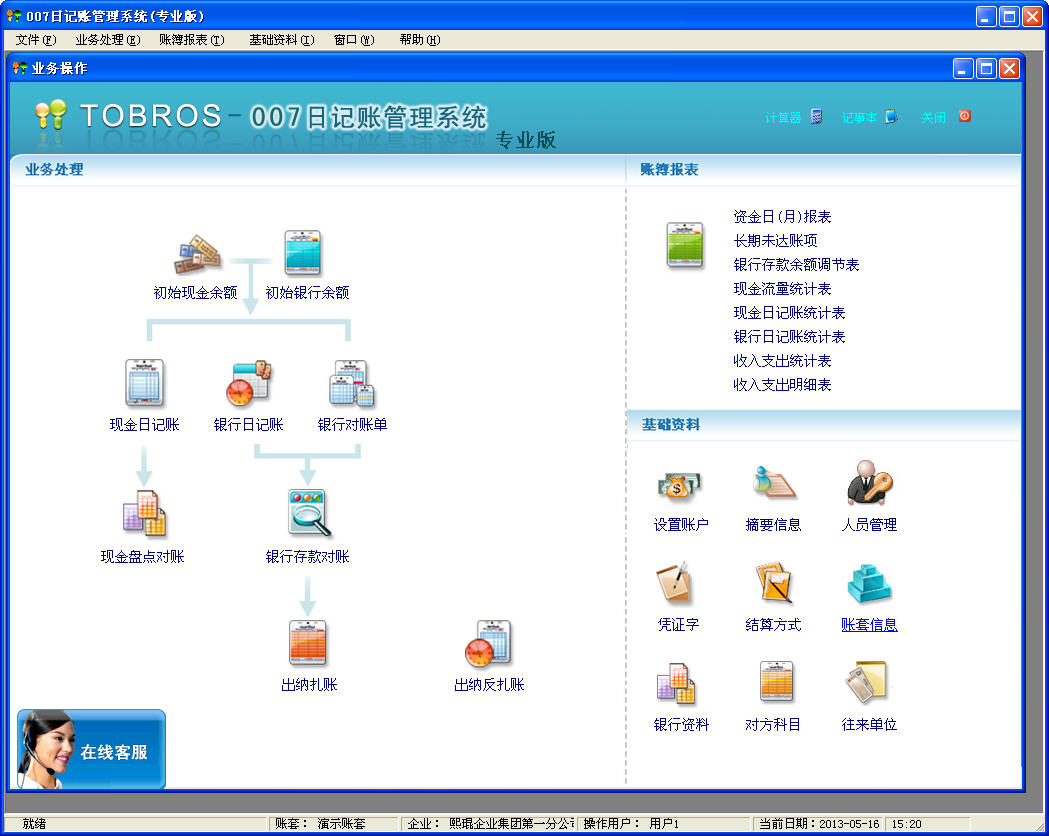Open the 银行日记账 icon
Screen dimensions: 1049x836
coord(248,383)
